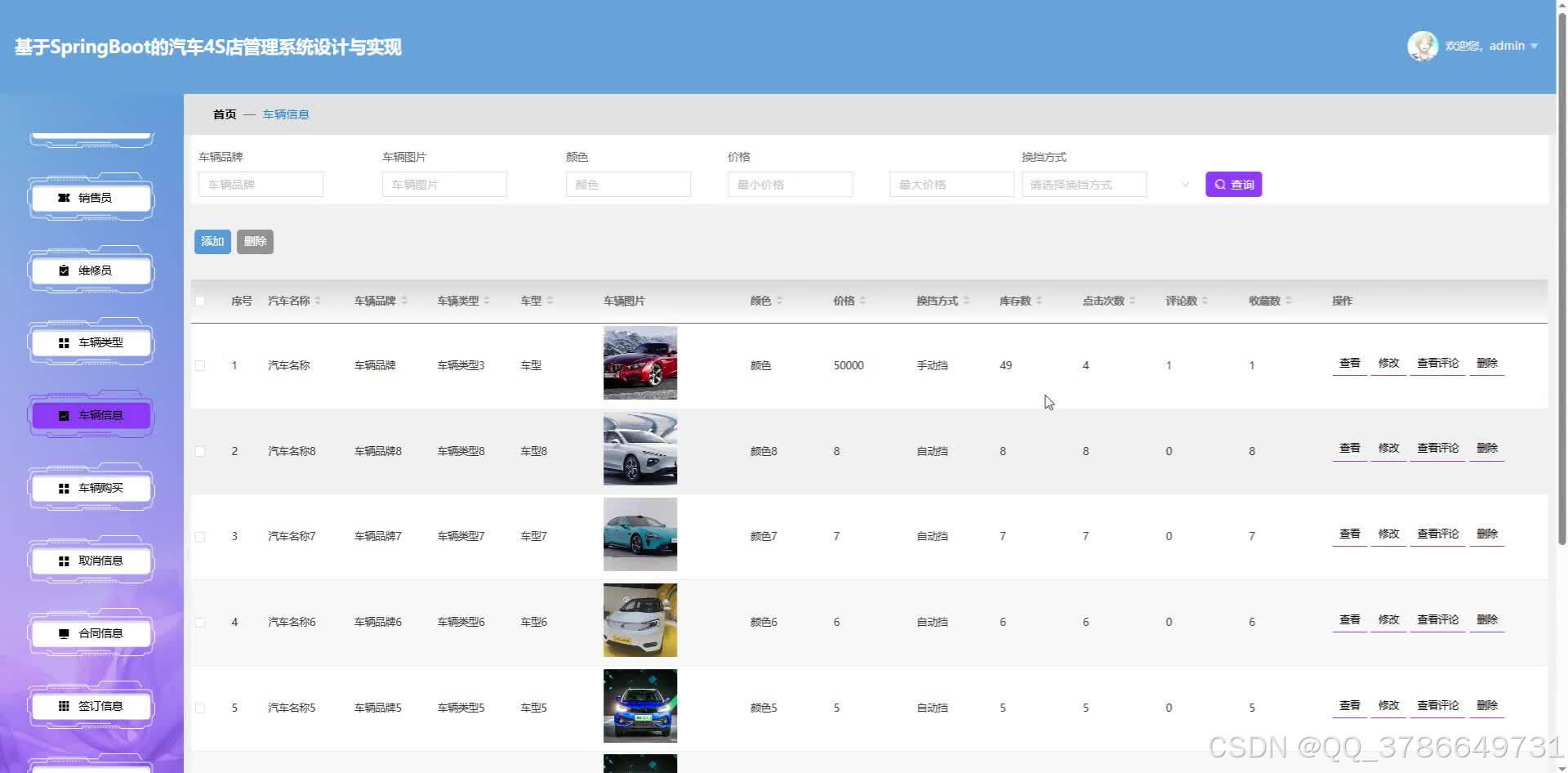
Task: Click 查看评论 for 汽车名称8 row
Action: (x=1437, y=449)
